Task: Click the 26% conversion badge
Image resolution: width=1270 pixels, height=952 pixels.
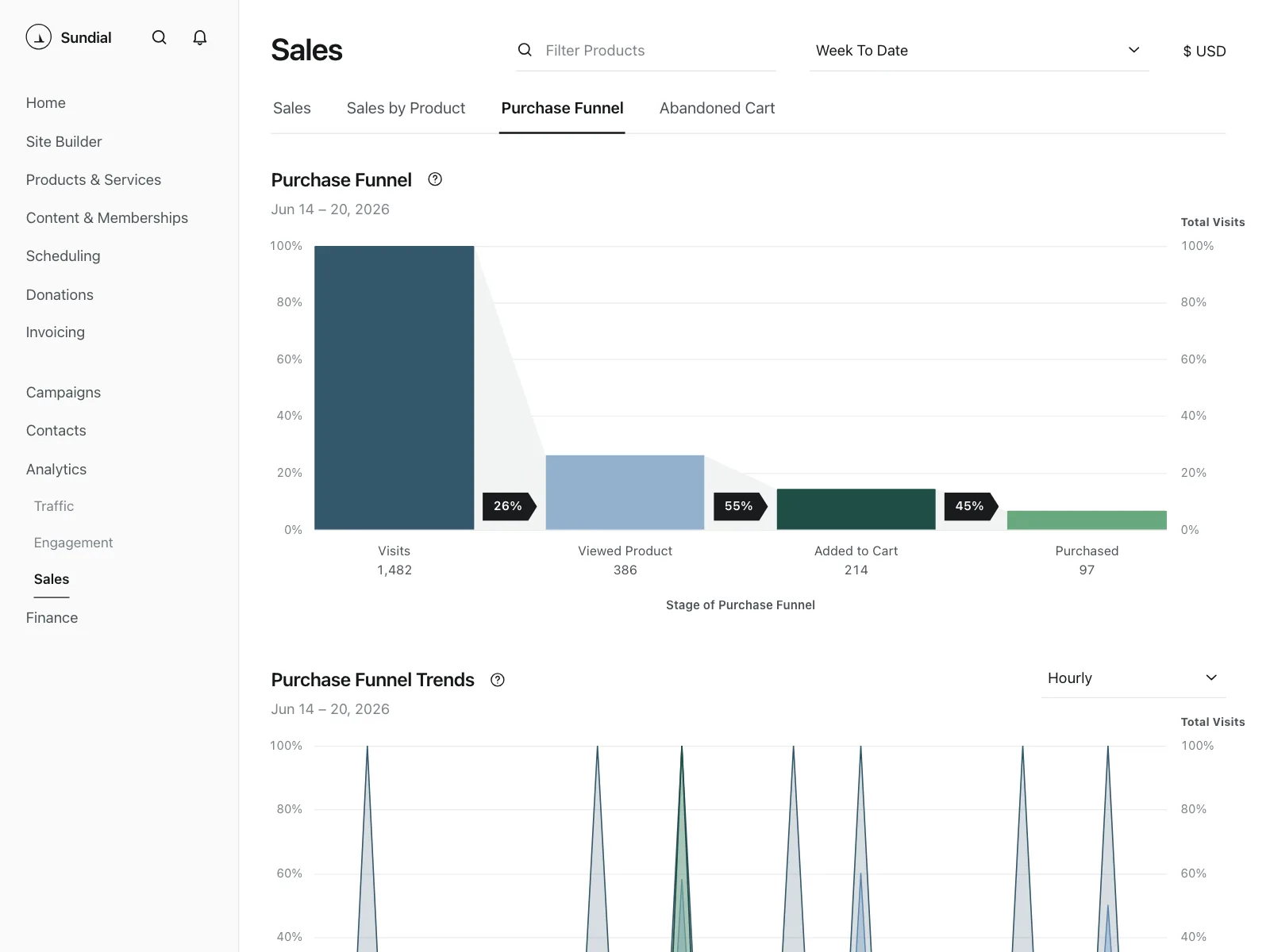Action: point(509,506)
